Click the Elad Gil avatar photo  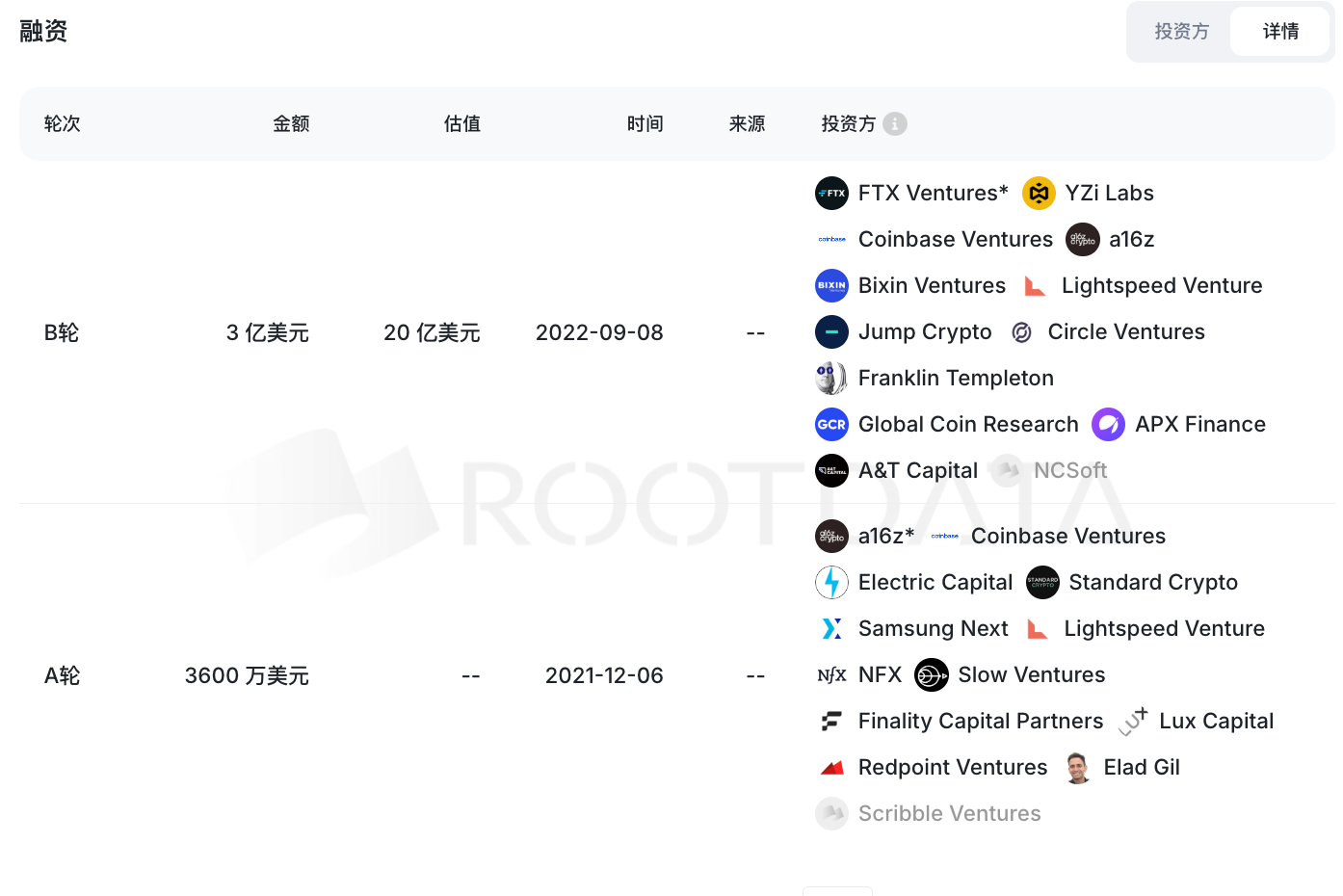(x=1078, y=768)
